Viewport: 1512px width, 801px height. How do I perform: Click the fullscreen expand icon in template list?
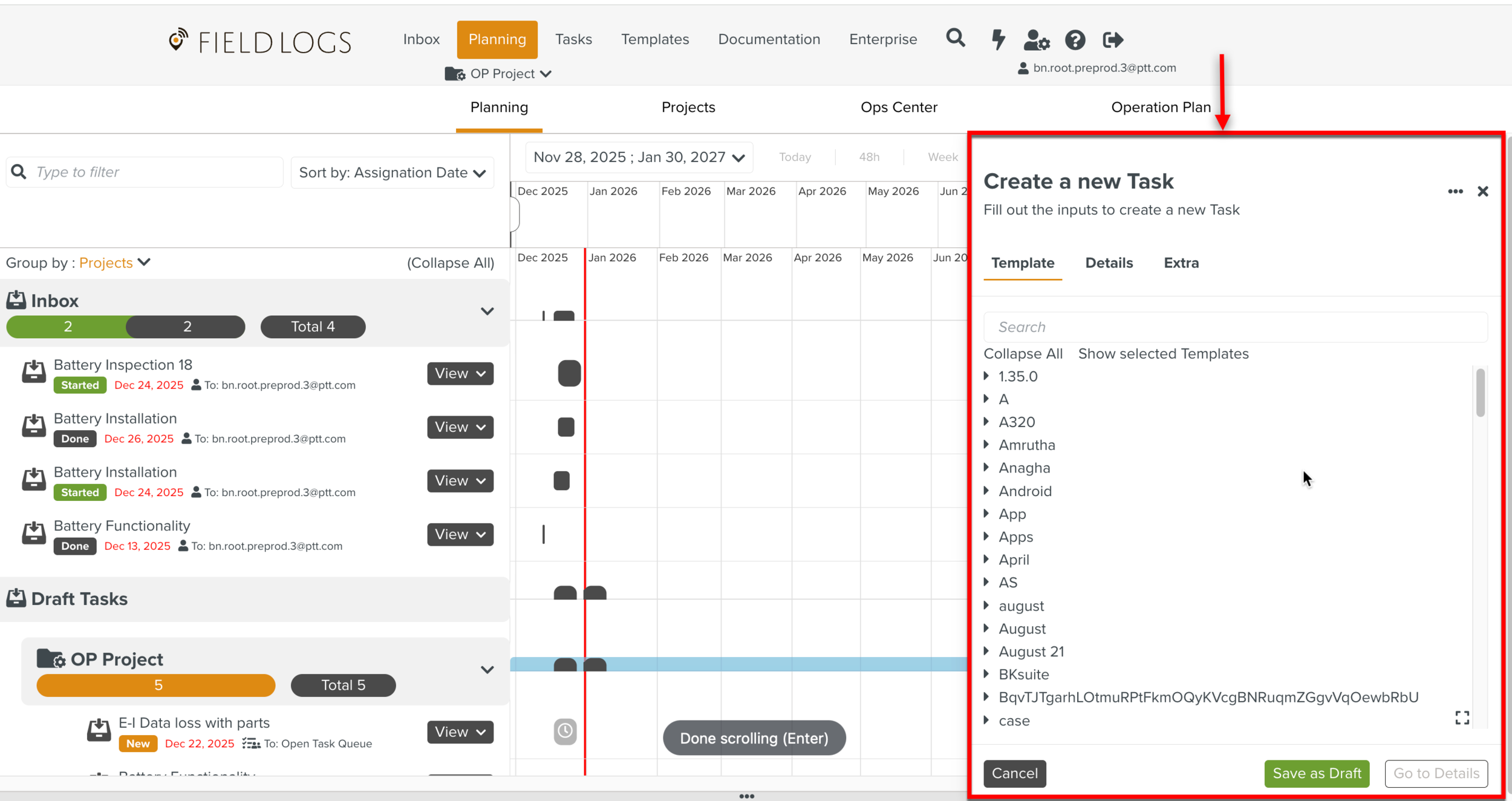coord(1462,718)
